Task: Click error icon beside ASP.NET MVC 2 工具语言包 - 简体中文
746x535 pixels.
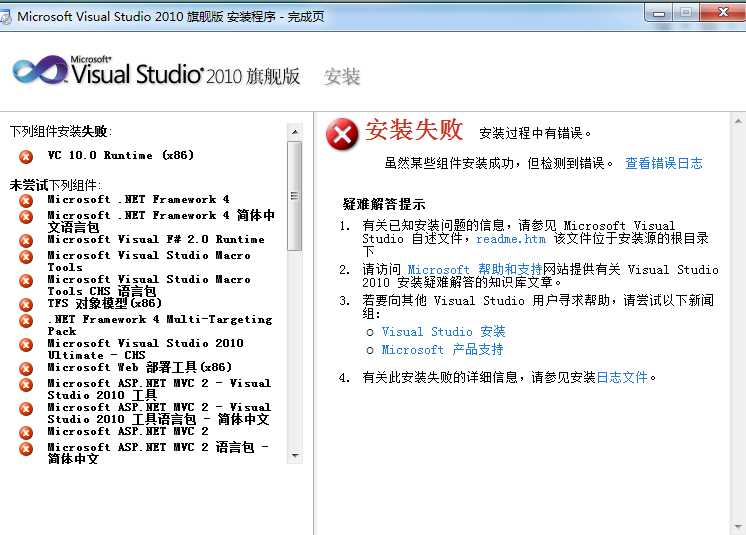Action: [26, 409]
